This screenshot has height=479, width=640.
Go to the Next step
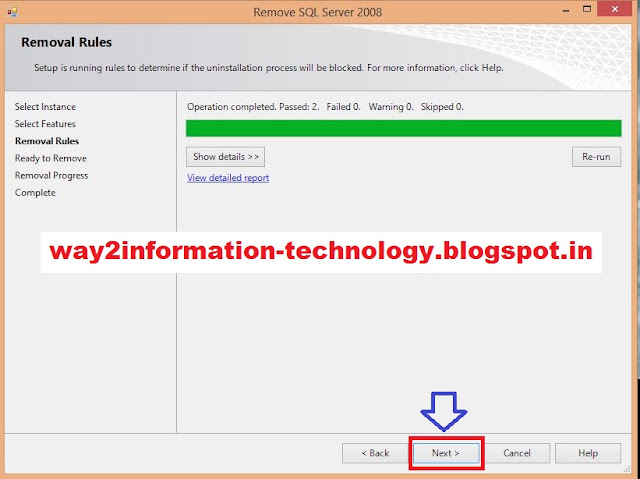coord(446,453)
